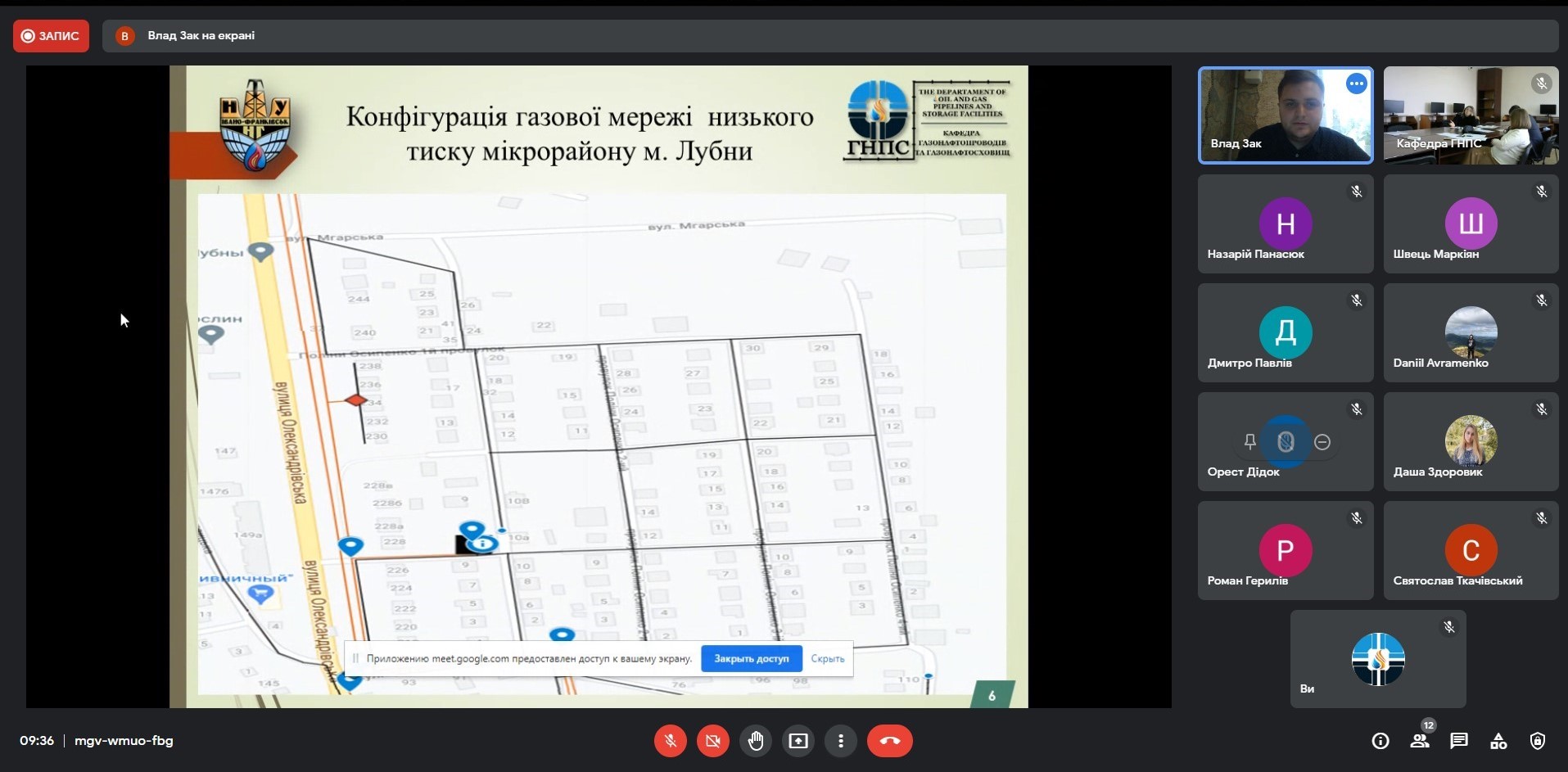Unmute the microphone in the bottom bar
The height and width of the screenshot is (772, 1568).
[670, 741]
